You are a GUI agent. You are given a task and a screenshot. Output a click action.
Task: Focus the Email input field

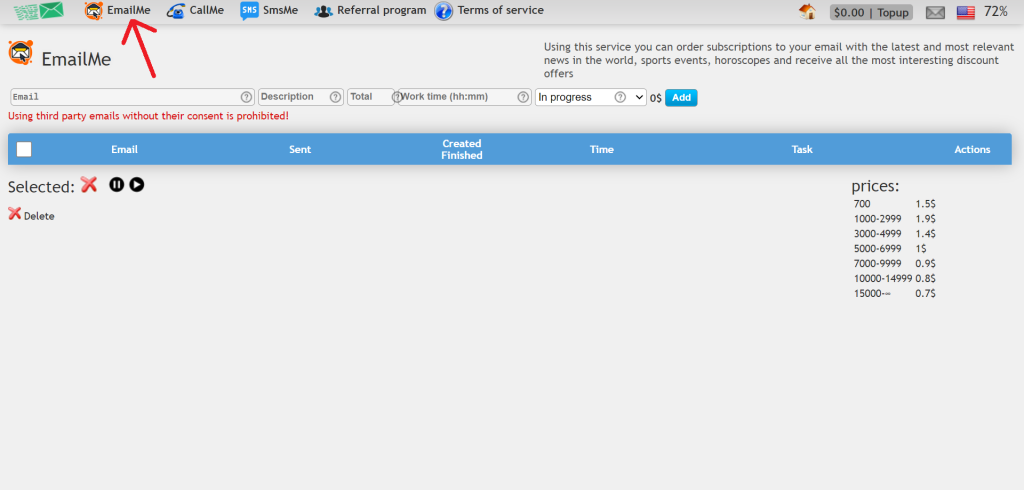click(x=133, y=97)
